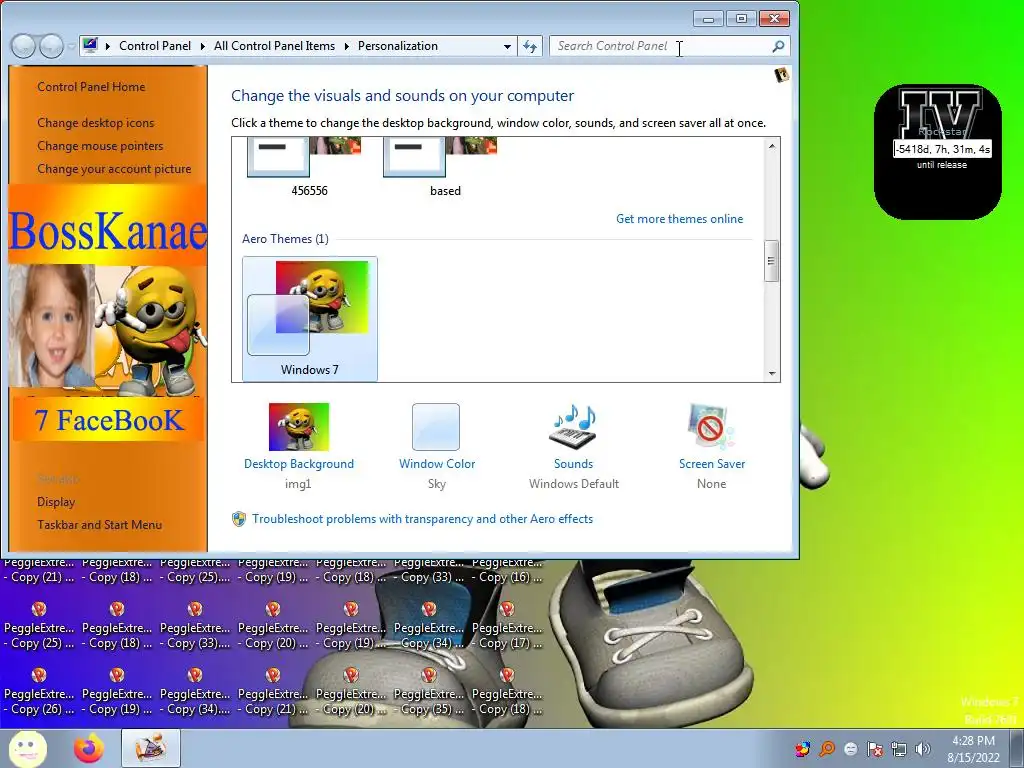The width and height of the screenshot is (1024, 768).
Task: Open the Display link in the sidebar
Action: (x=56, y=502)
